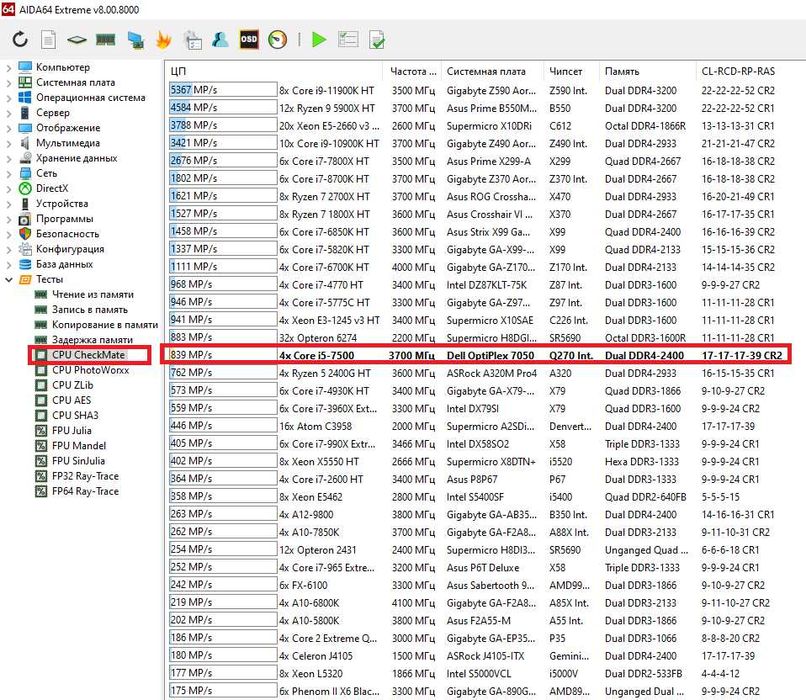Expand the Хранение данных node arrow

click(x=8, y=158)
